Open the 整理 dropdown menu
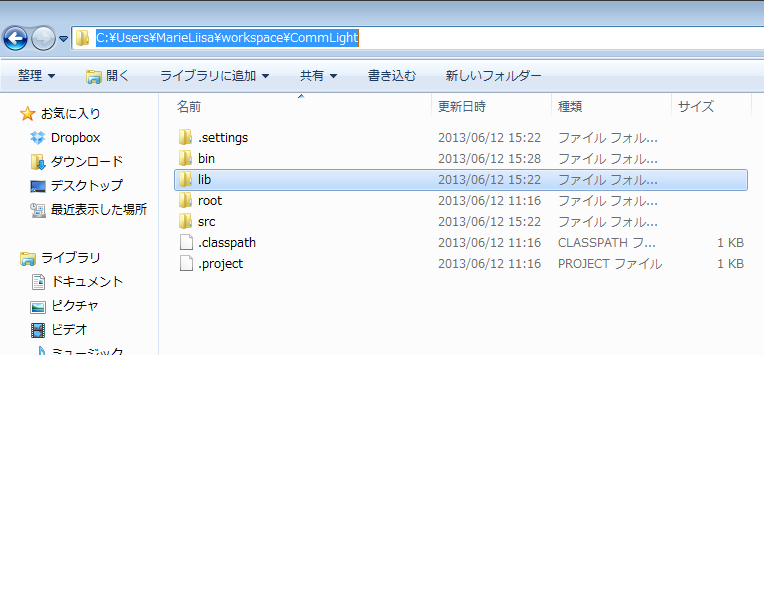The image size is (768, 614). 36,76
